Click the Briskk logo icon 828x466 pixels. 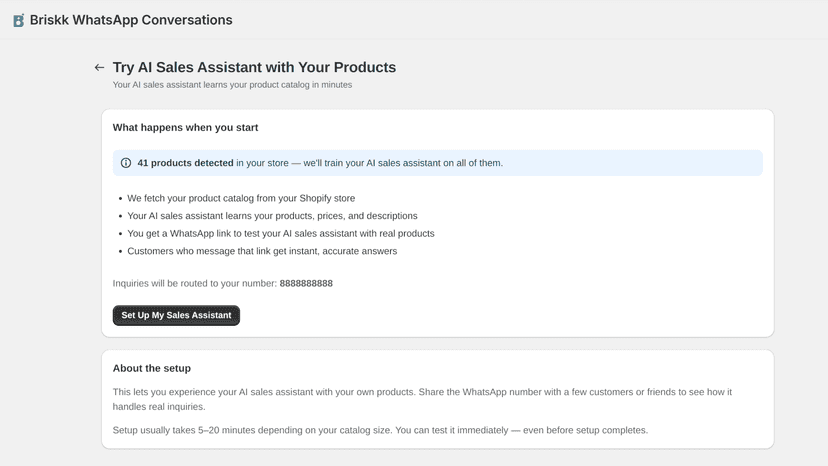18,20
